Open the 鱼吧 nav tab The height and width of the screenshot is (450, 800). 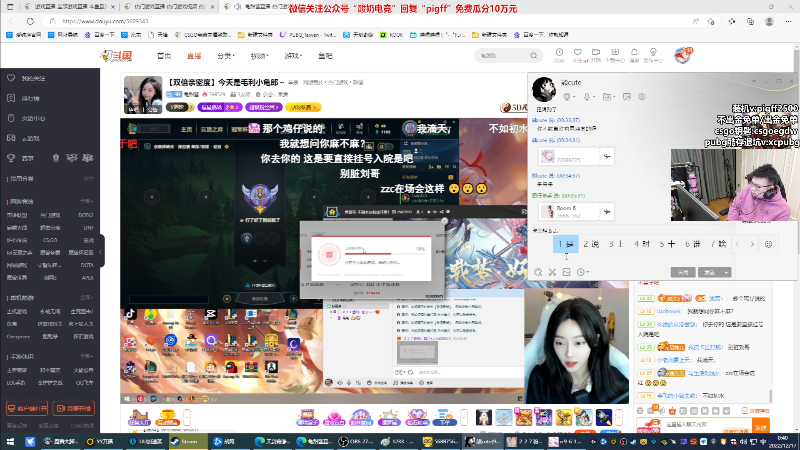tap(325, 56)
